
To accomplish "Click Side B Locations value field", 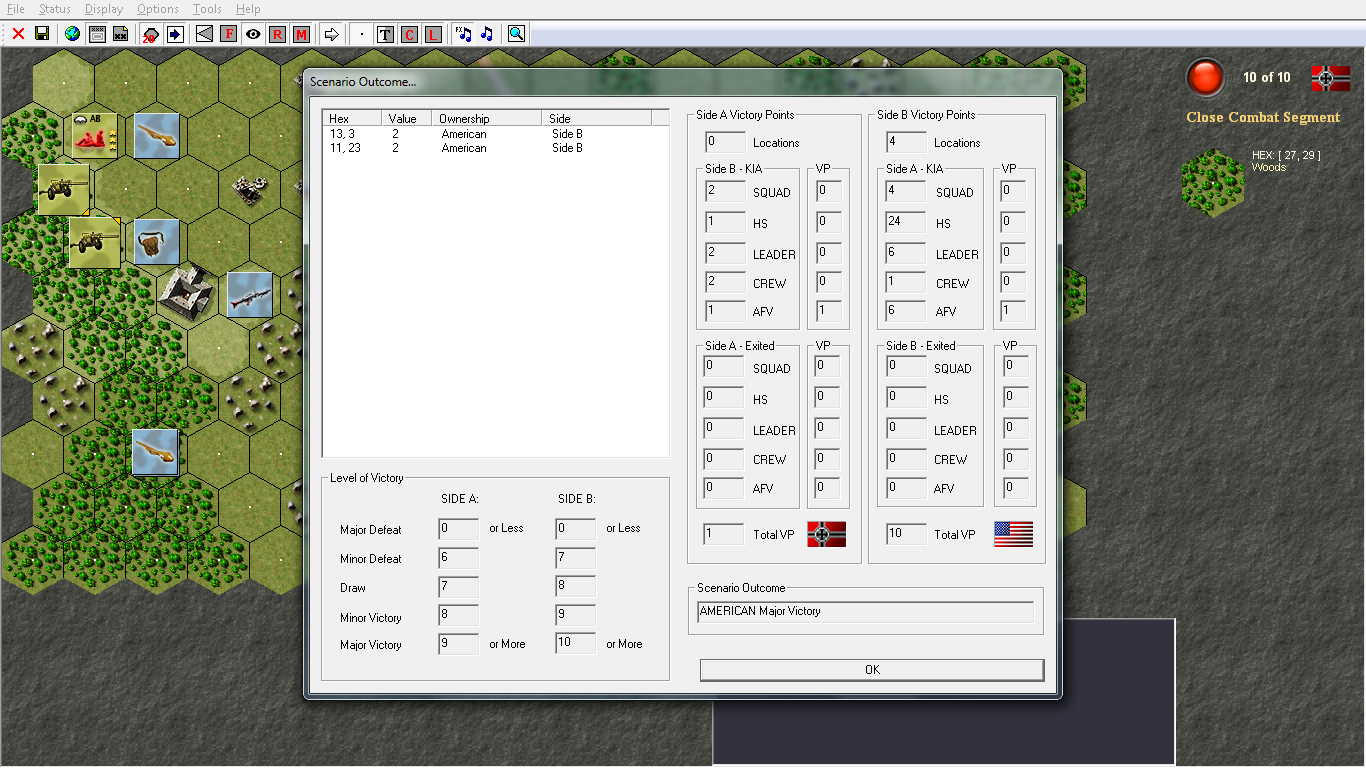I will tap(906, 142).
